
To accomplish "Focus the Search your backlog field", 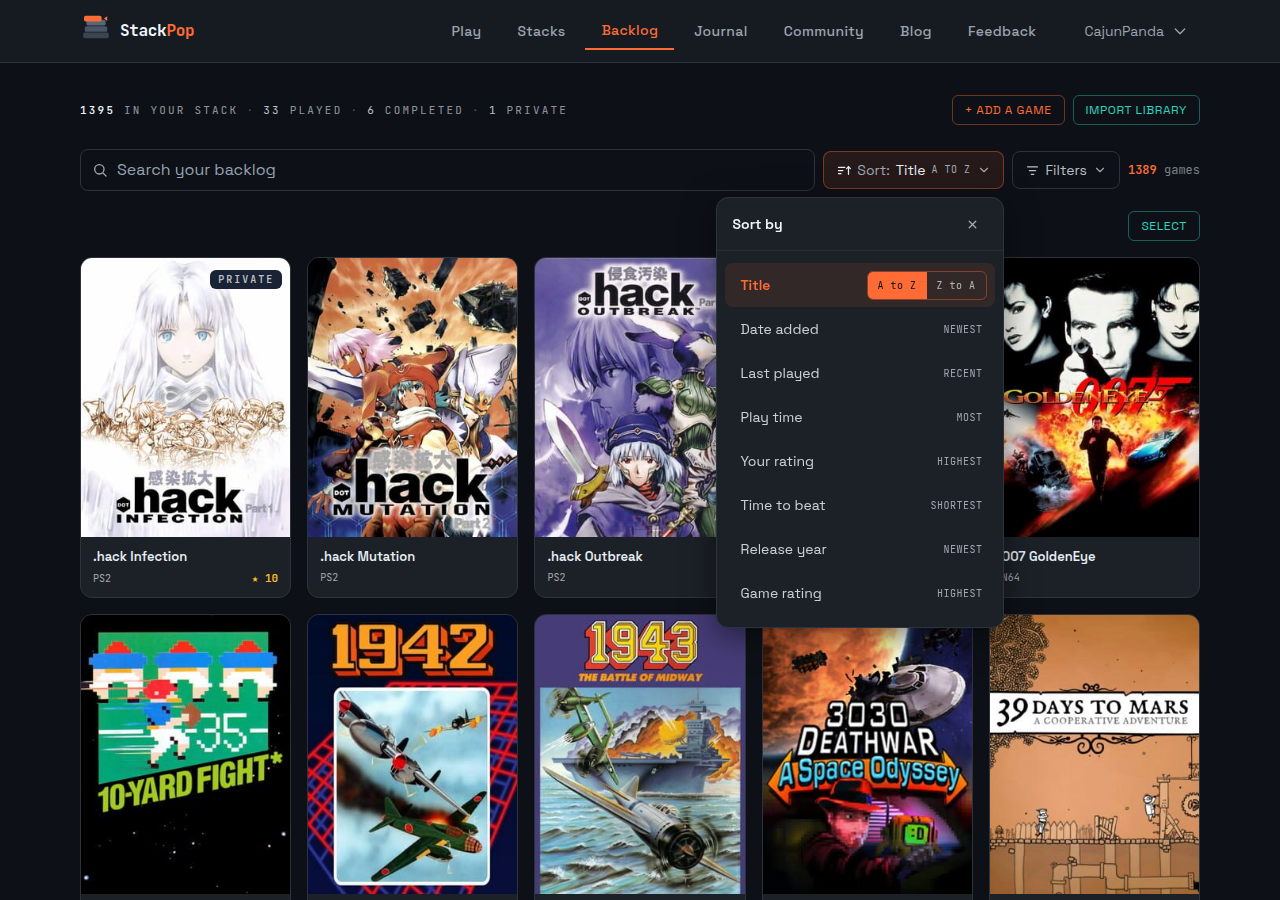I will [x=447, y=170].
